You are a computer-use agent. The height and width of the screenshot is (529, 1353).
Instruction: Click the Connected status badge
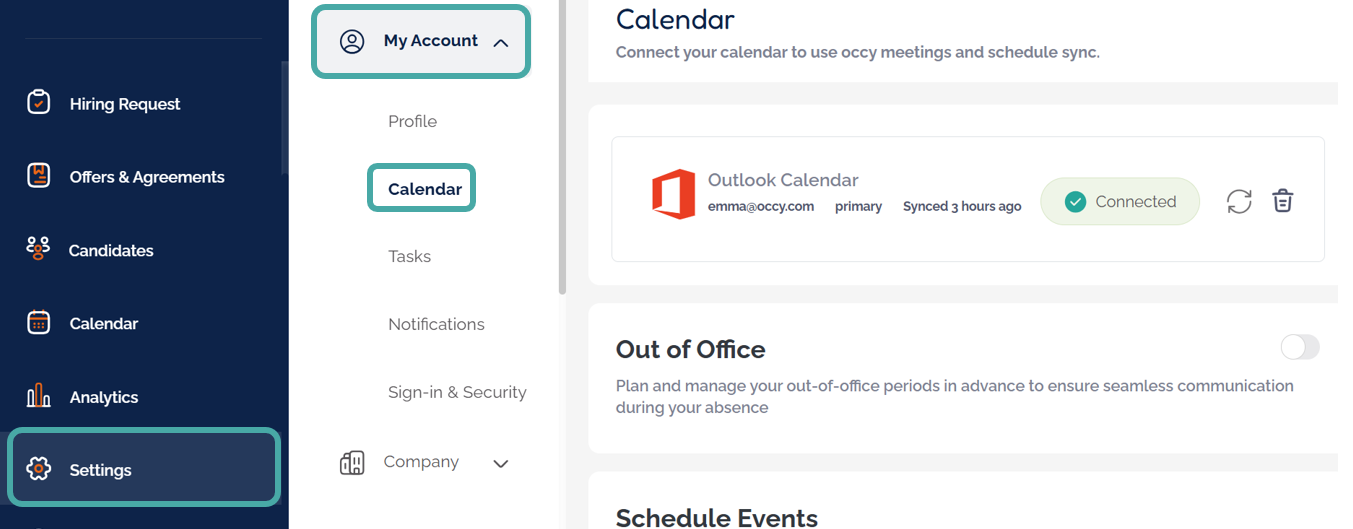tap(1120, 201)
